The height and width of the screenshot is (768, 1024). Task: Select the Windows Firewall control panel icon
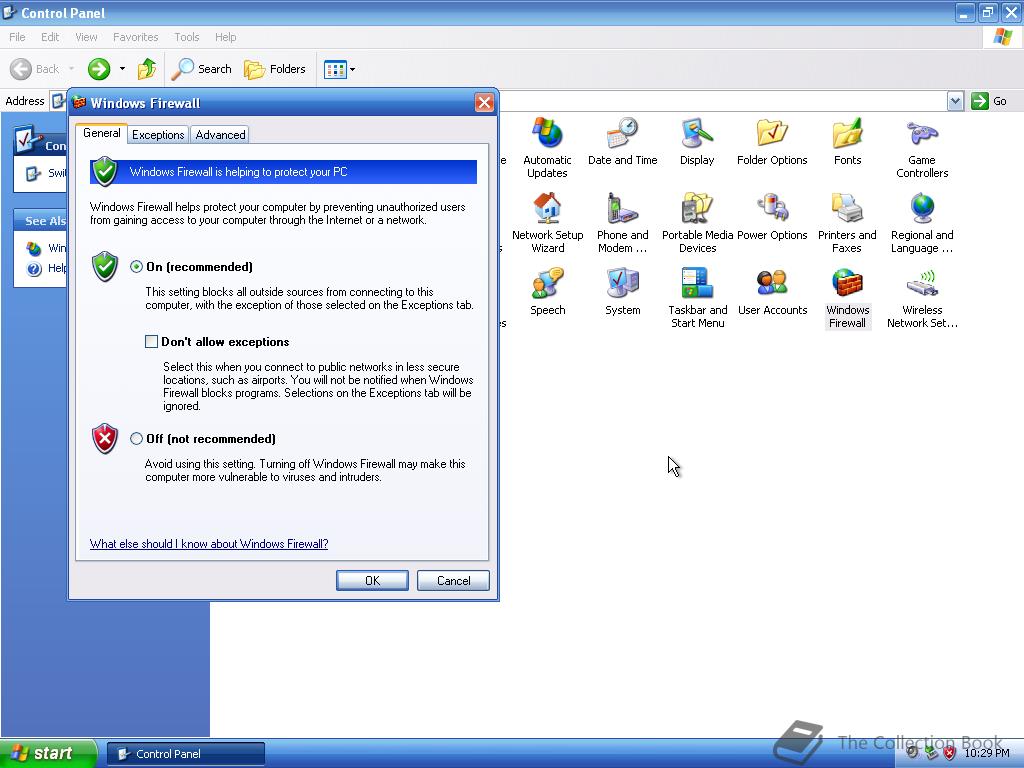(847, 298)
